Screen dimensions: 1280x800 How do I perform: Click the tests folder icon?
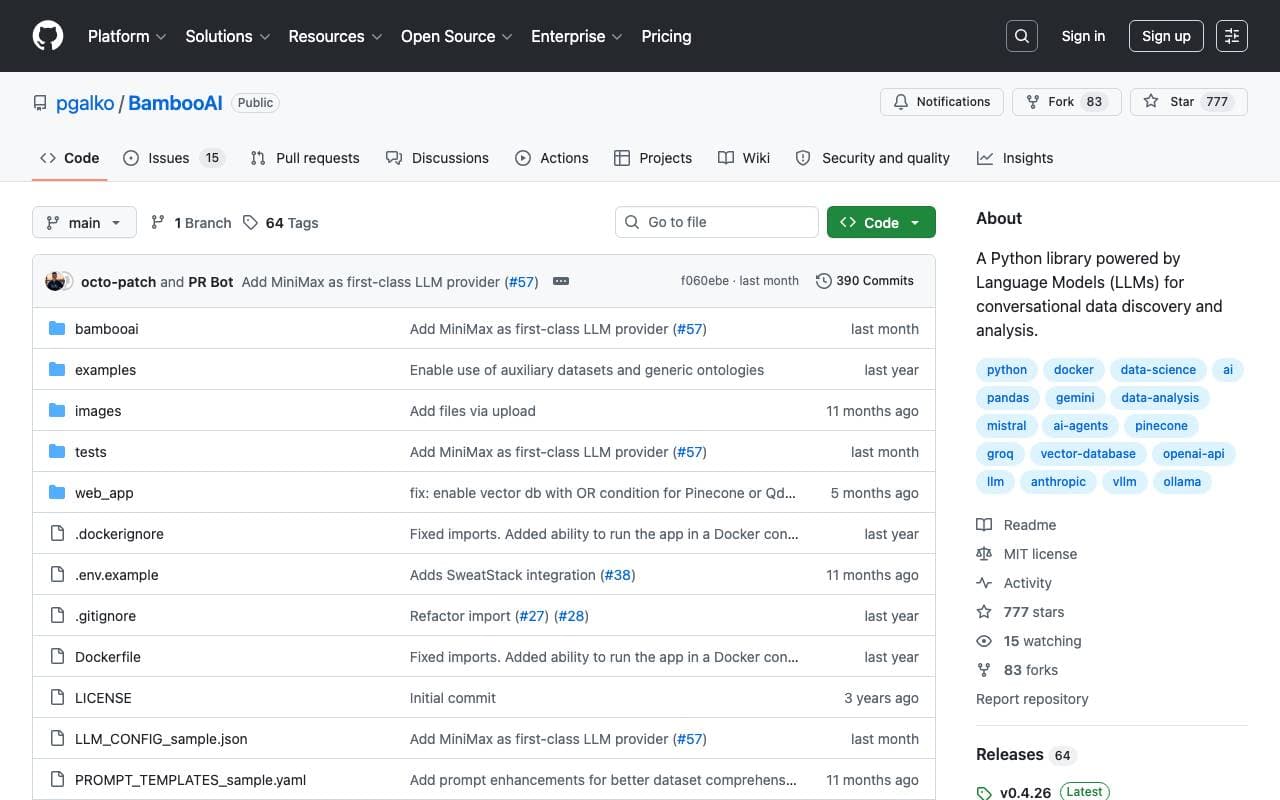pos(57,452)
